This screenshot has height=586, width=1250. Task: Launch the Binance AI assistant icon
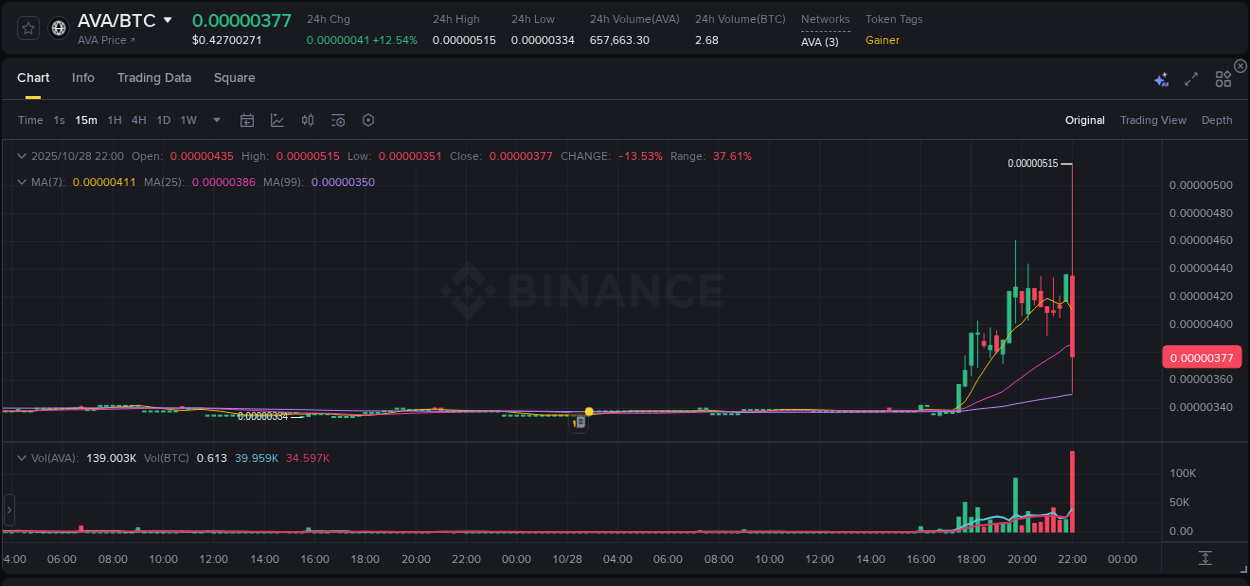pos(1161,78)
